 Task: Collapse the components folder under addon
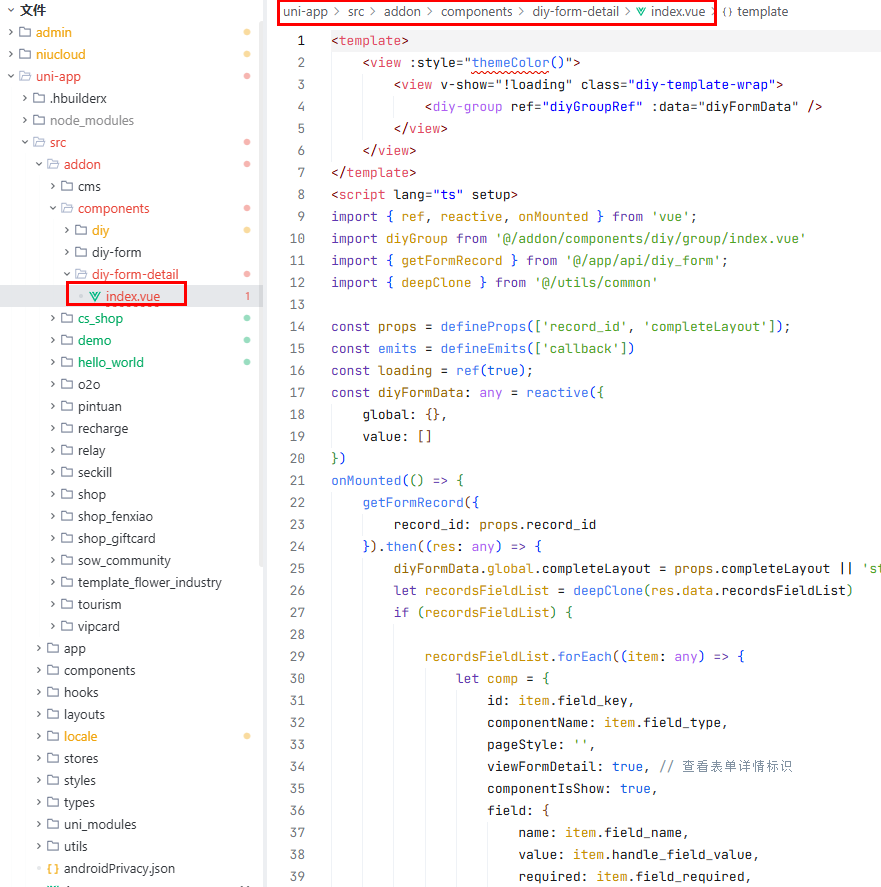click(x=53, y=208)
